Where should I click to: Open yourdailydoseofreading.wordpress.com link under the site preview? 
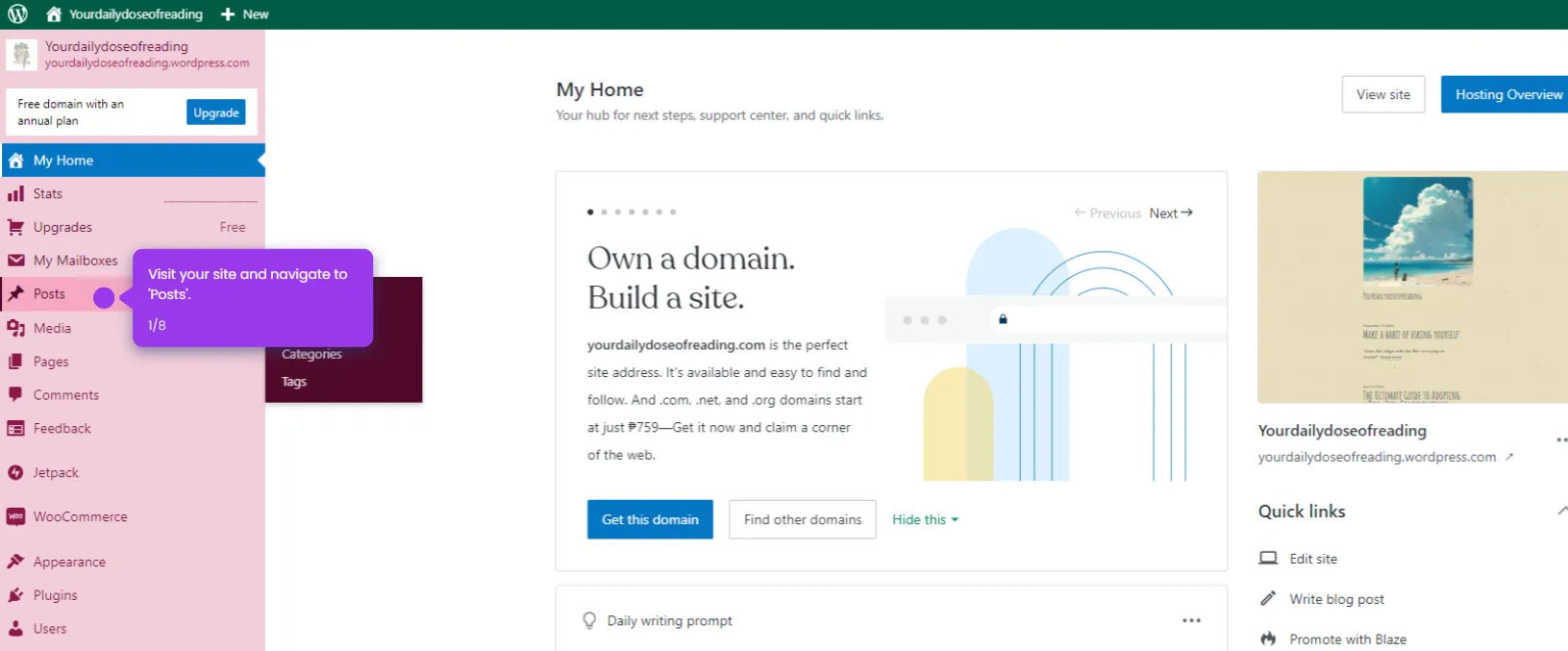coord(1377,458)
